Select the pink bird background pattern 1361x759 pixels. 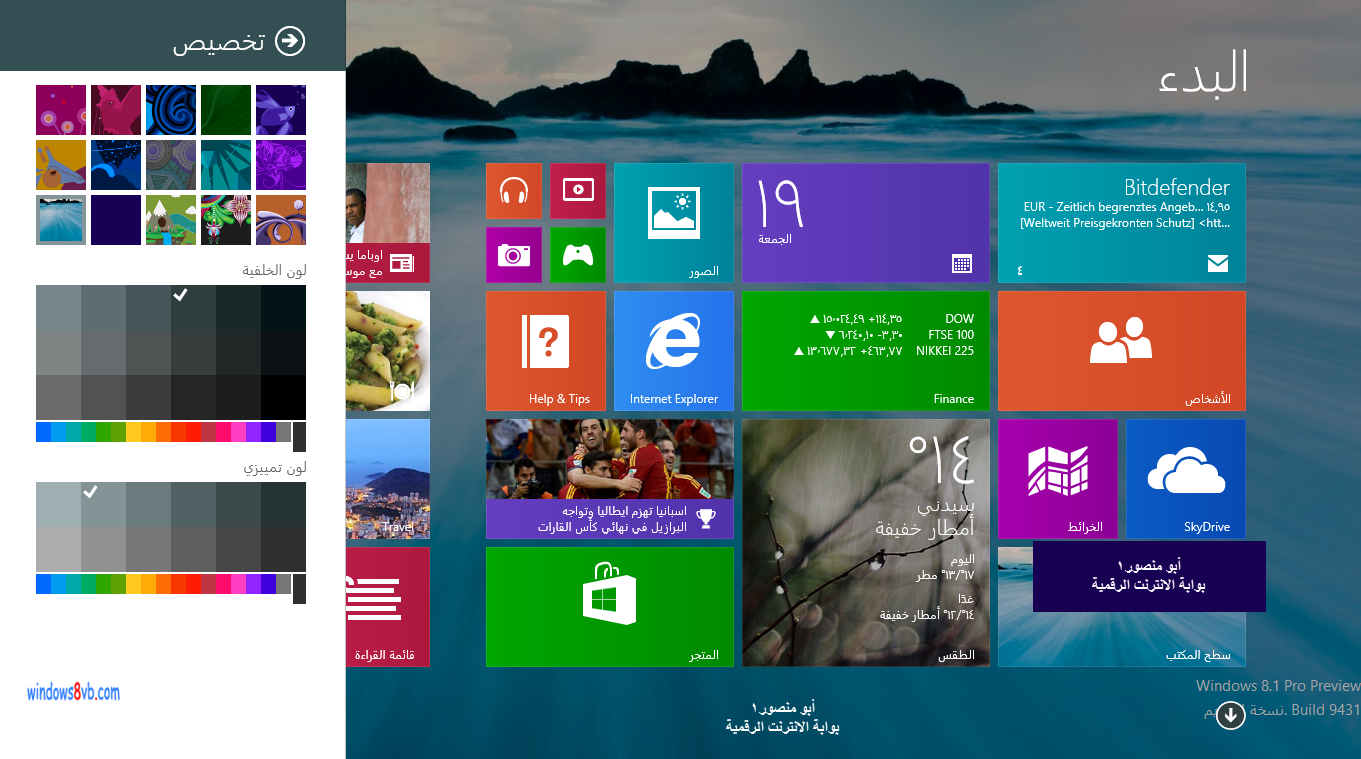pos(116,110)
